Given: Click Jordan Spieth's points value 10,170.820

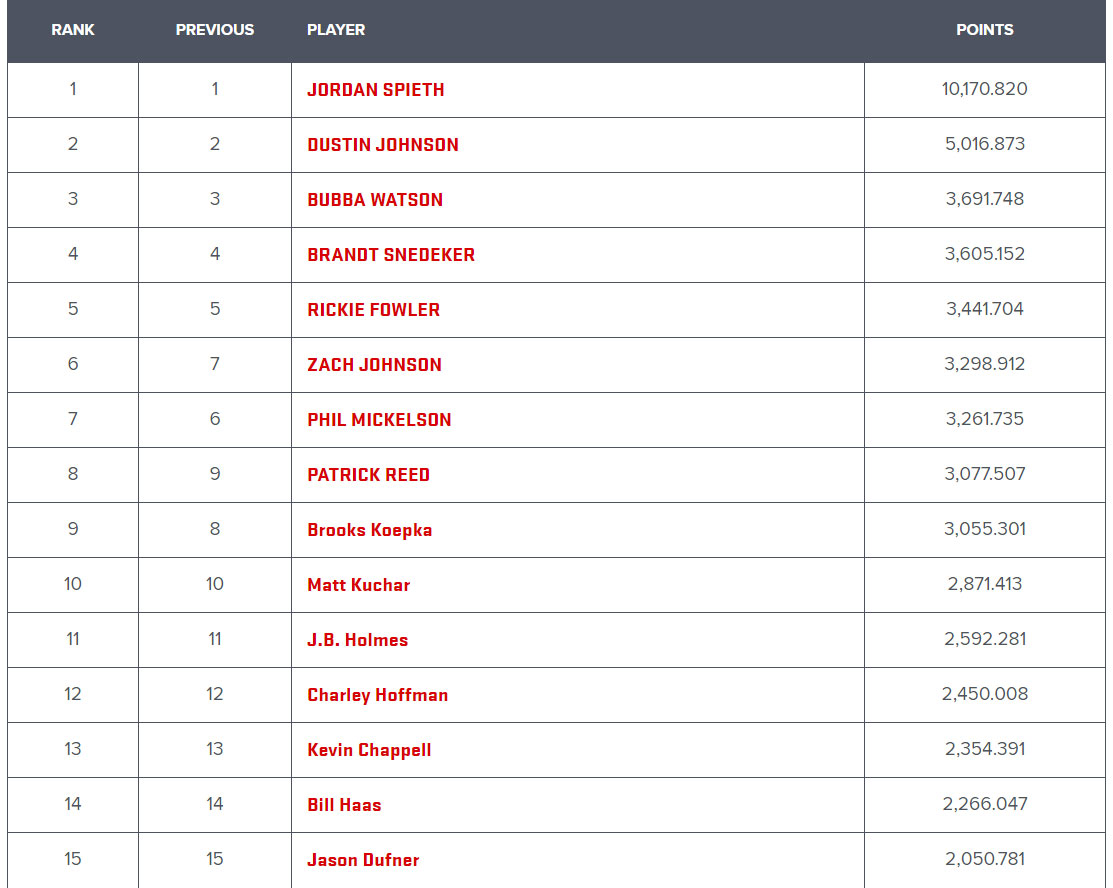Looking at the screenshot, I should click(985, 89).
